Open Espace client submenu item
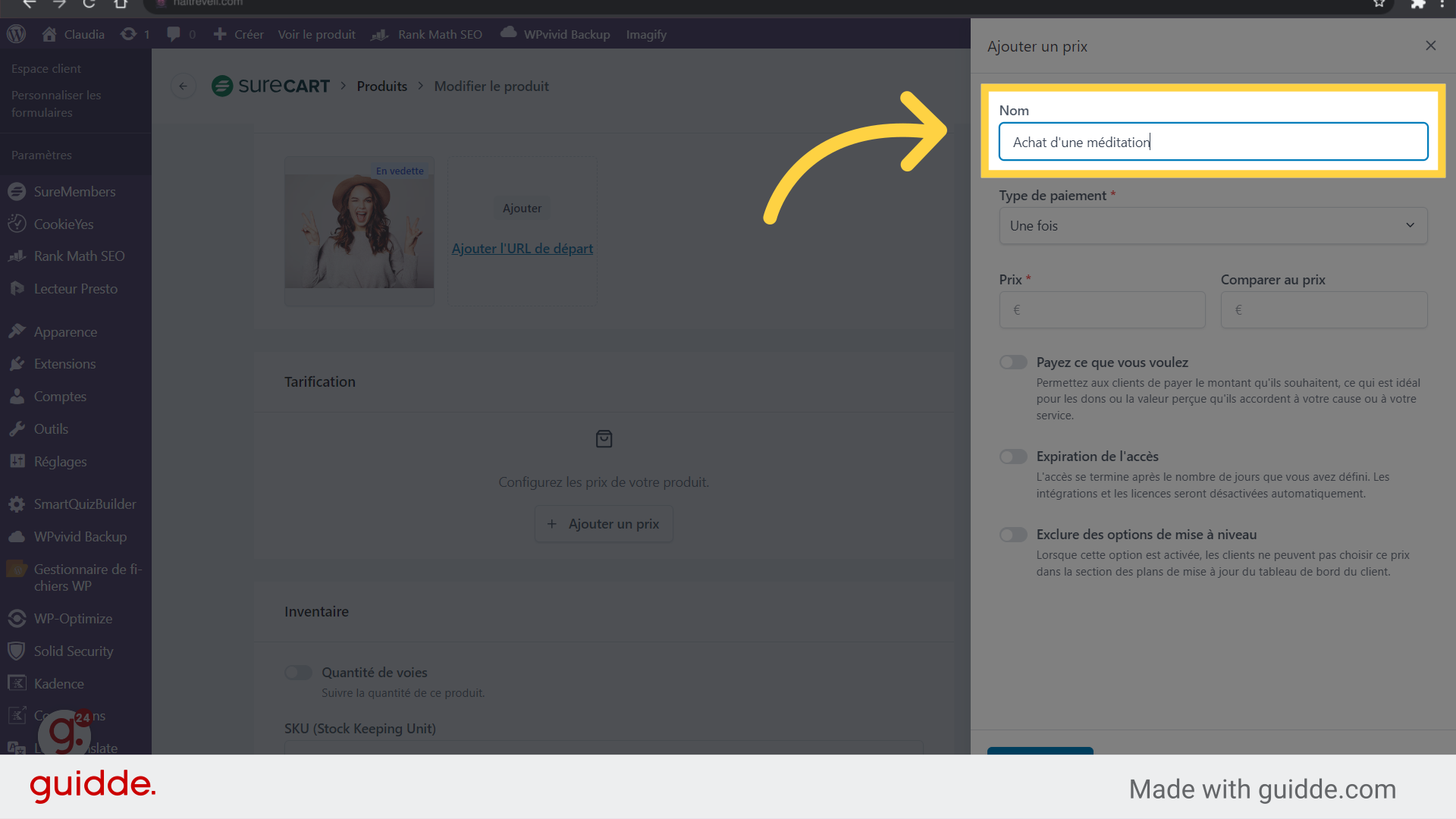Screen dimensions: 1456x819 coord(46,68)
